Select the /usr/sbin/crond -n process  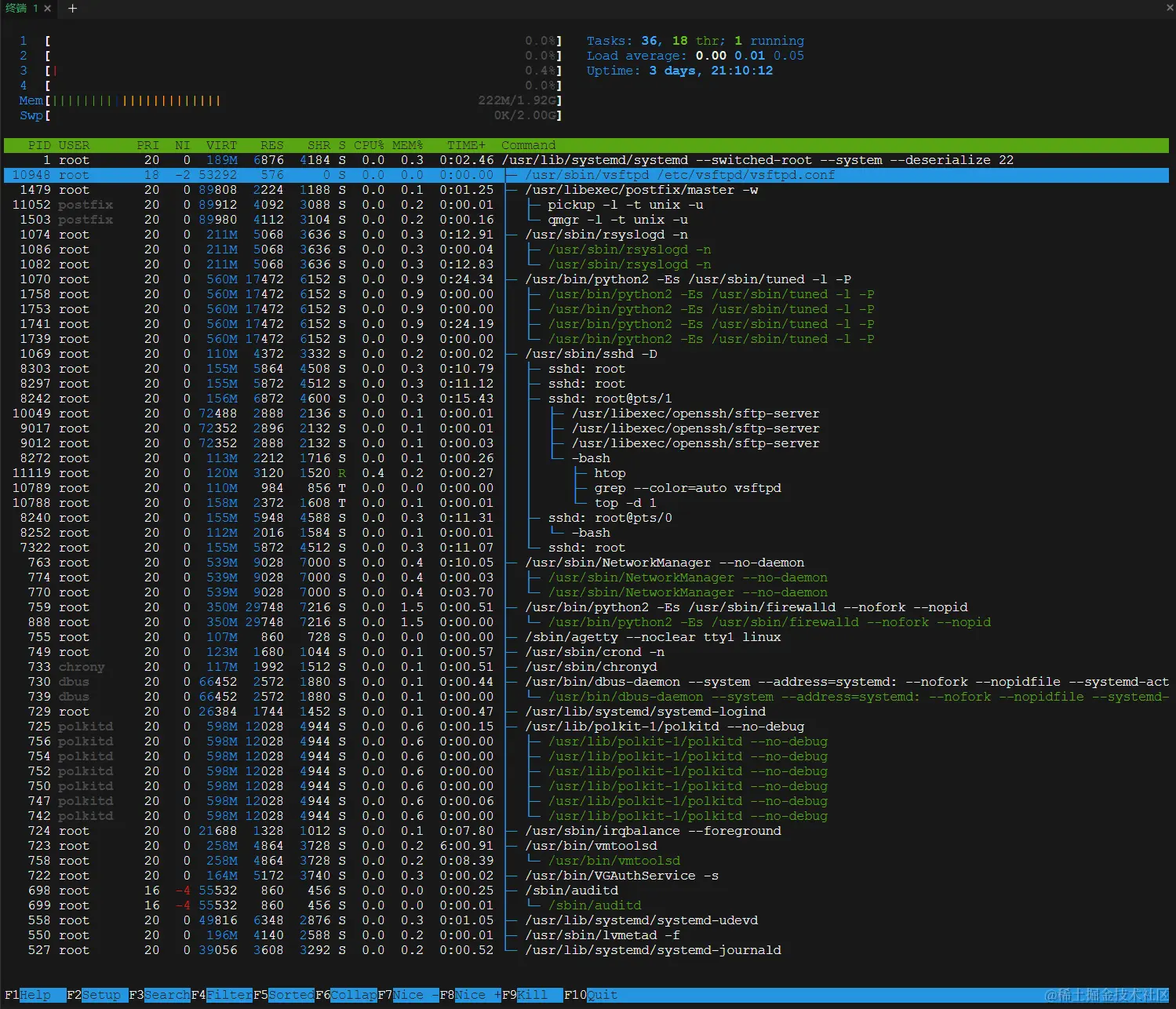(x=586, y=652)
